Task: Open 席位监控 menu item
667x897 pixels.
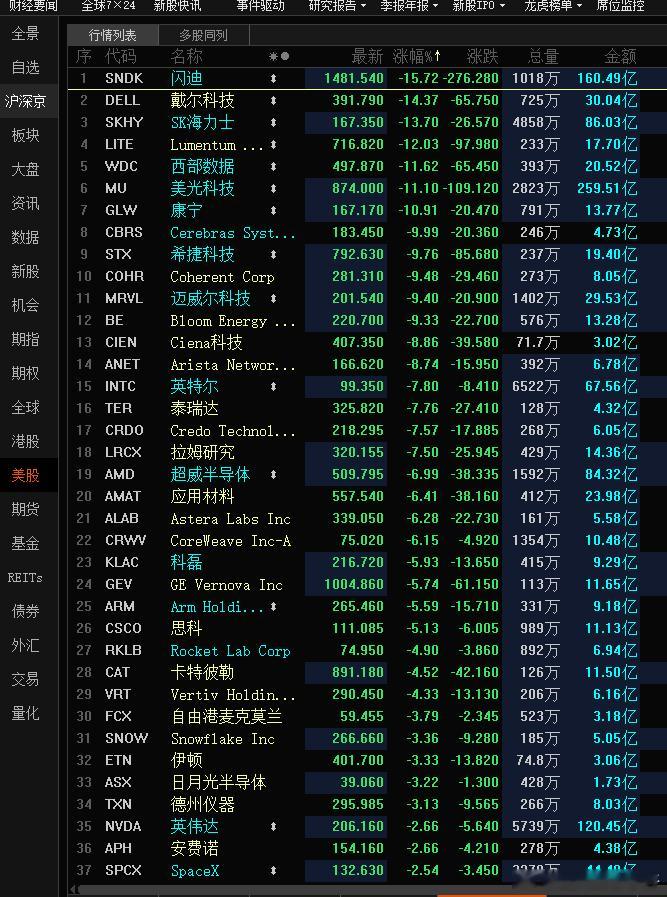Action: pos(620,6)
